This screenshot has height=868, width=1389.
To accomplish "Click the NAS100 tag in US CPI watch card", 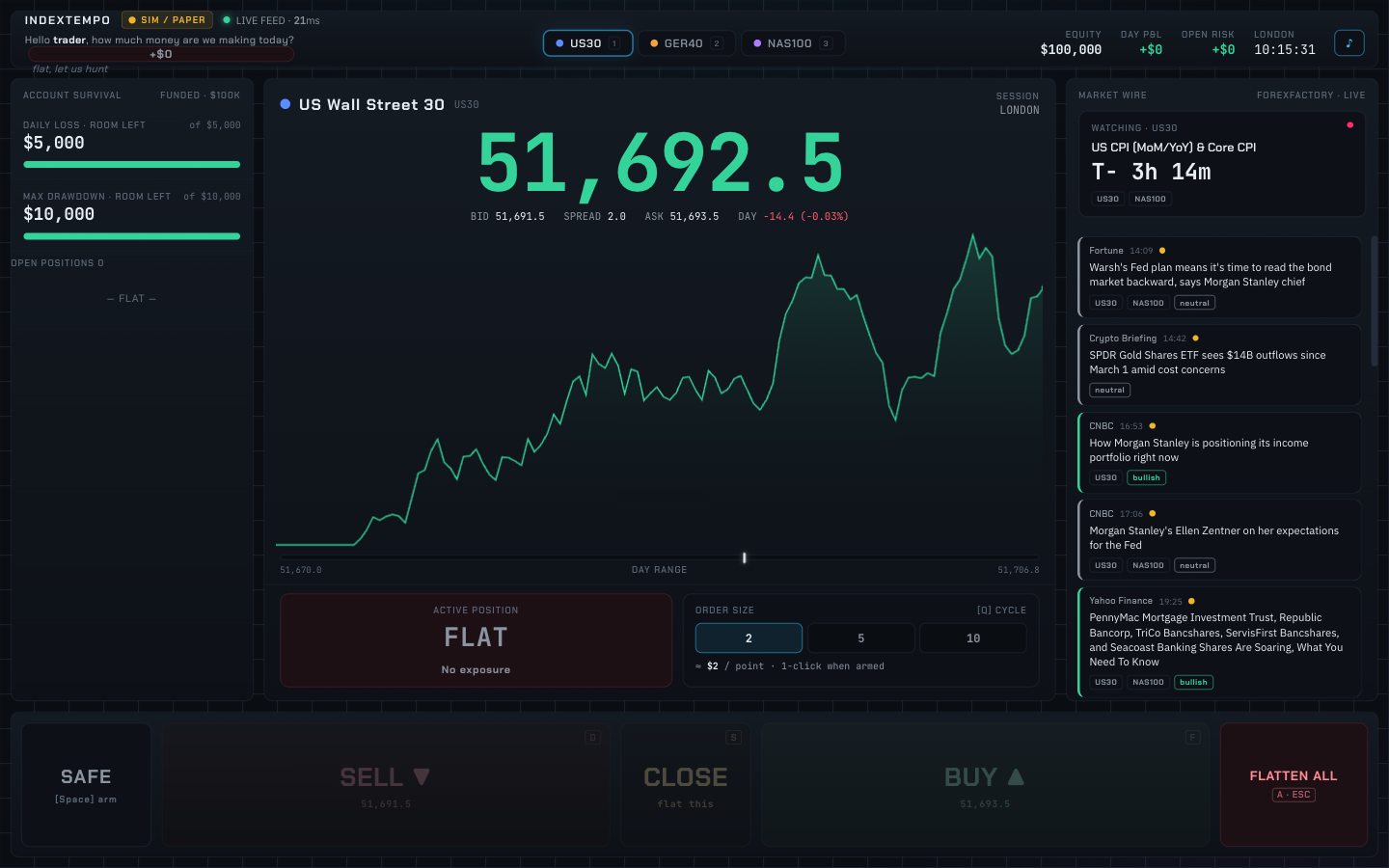I will point(1150,200).
